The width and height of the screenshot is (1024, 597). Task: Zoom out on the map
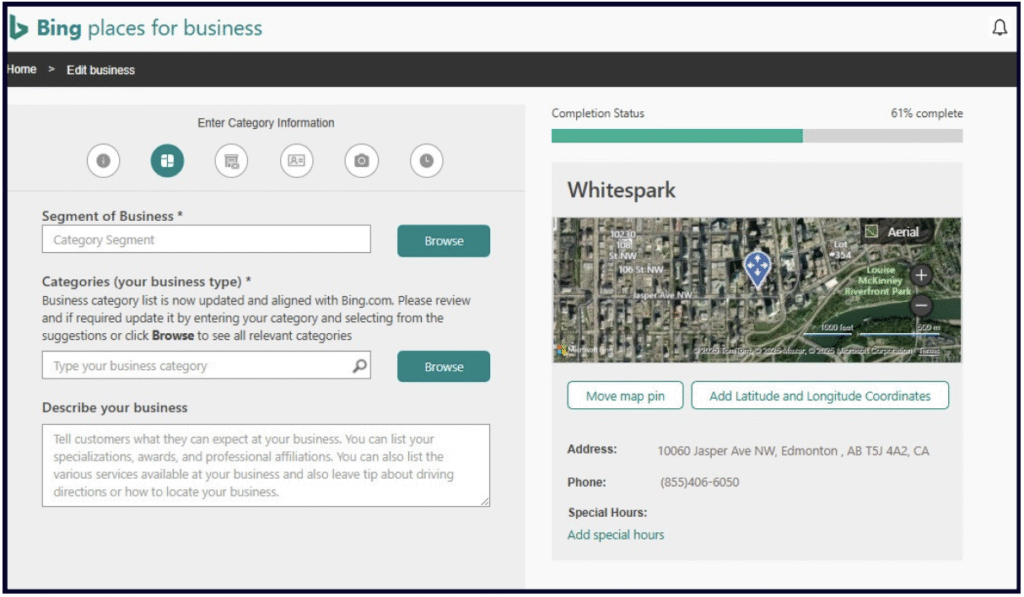pos(921,306)
